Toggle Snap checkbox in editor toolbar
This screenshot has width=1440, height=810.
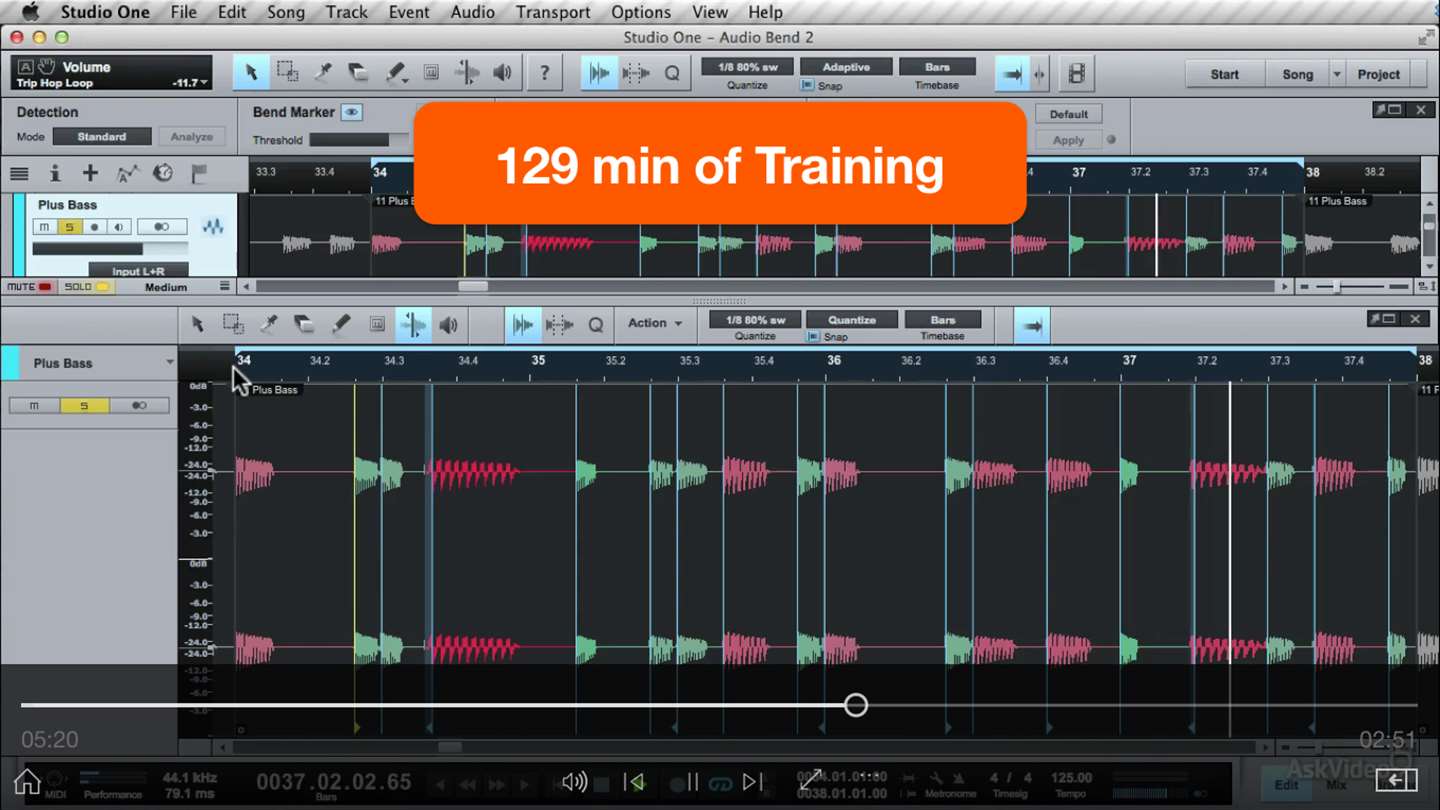(815, 337)
